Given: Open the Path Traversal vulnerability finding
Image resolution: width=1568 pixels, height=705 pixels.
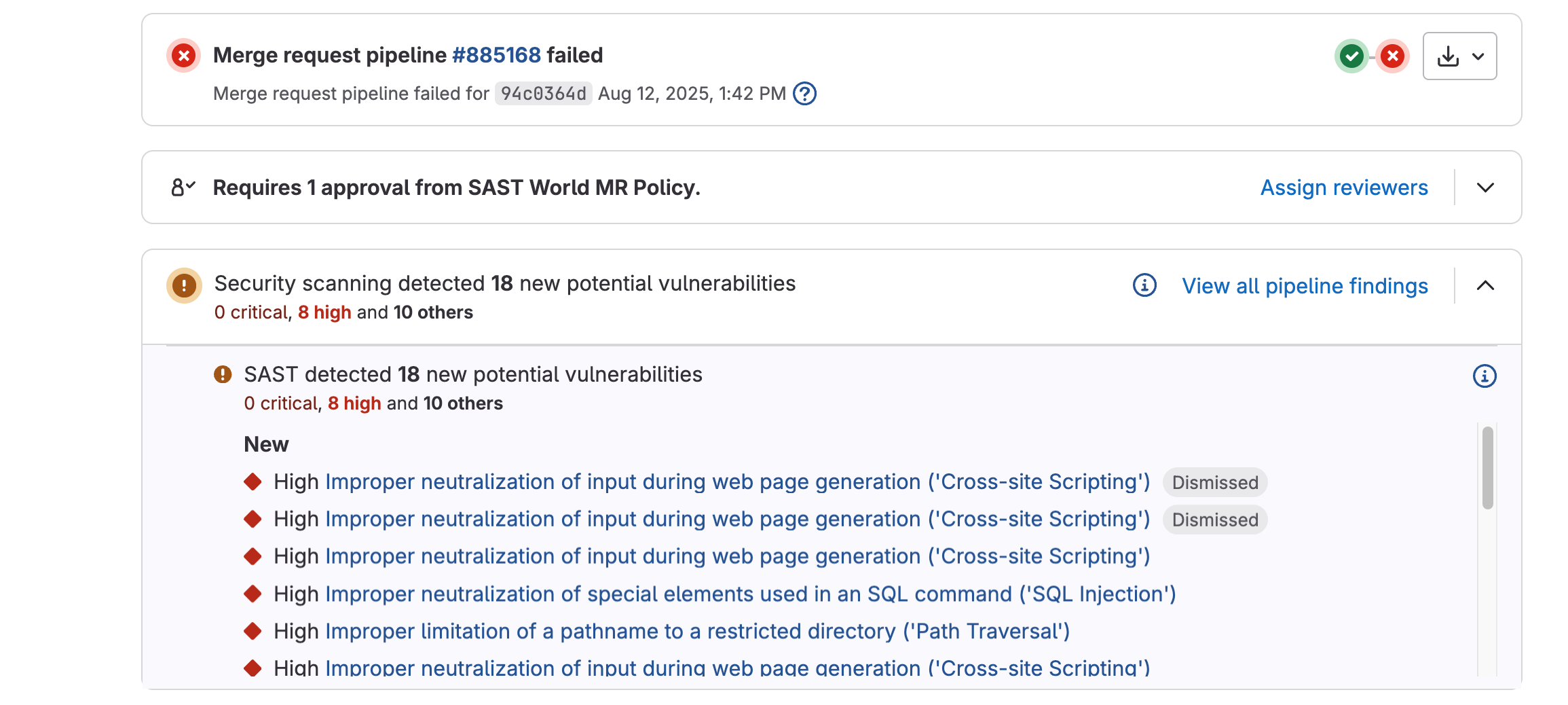Looking at the screenshot, I should [x=697, y=632].
